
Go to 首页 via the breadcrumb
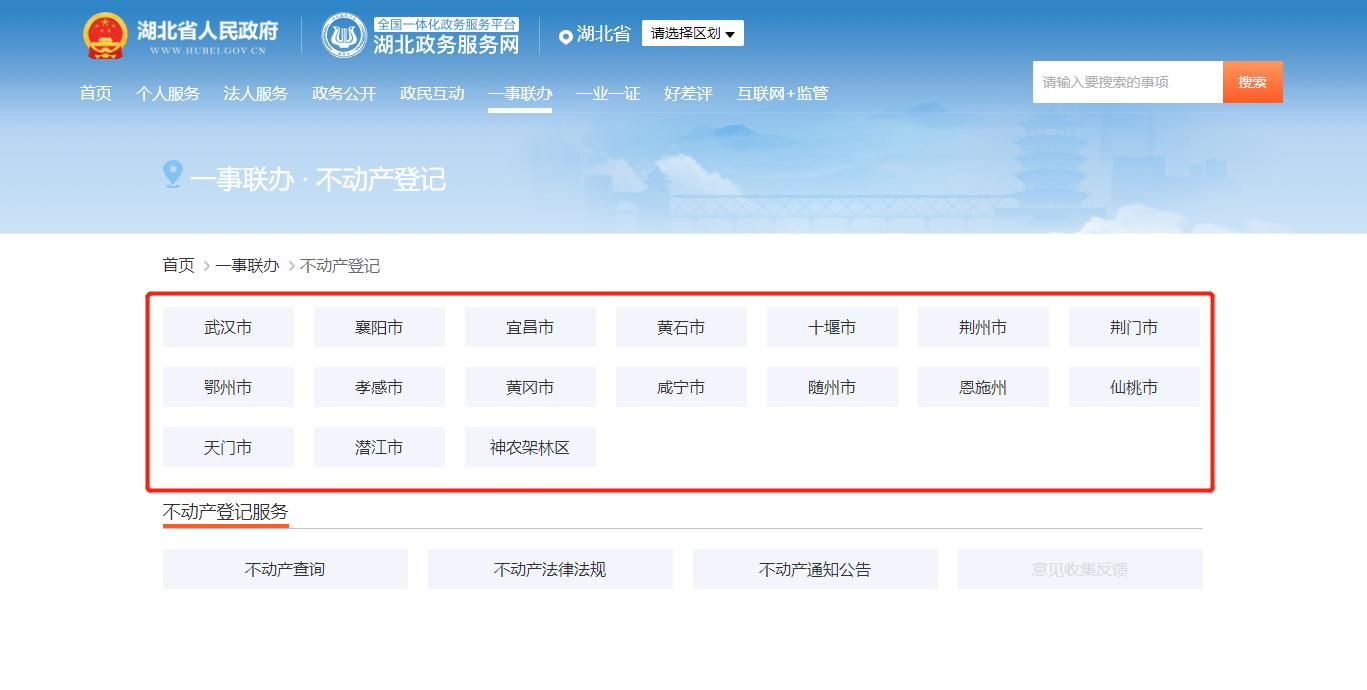pyautogui.click(x=178, y=265)
